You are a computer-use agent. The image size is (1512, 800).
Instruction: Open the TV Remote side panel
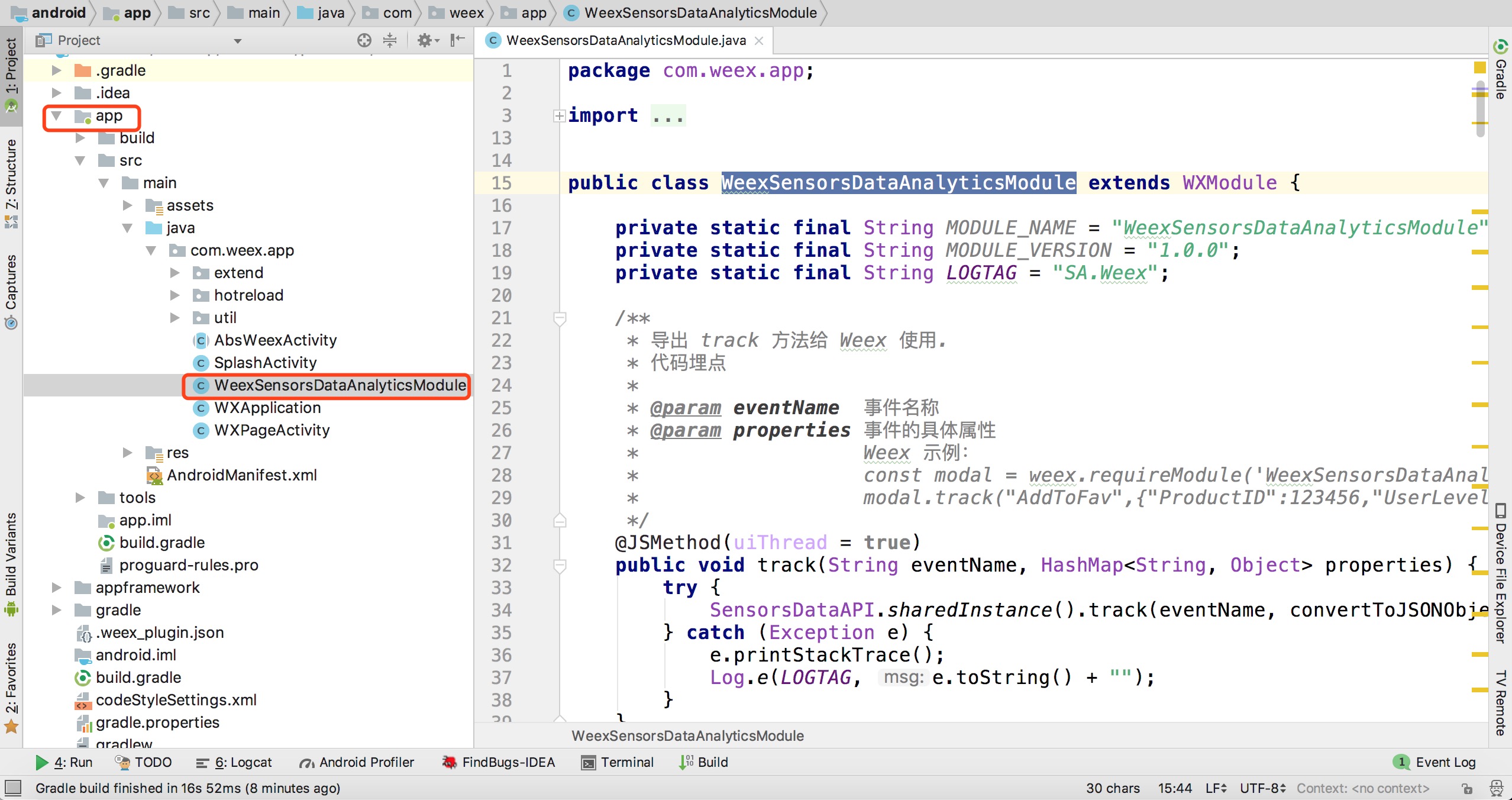[1501, 702]
